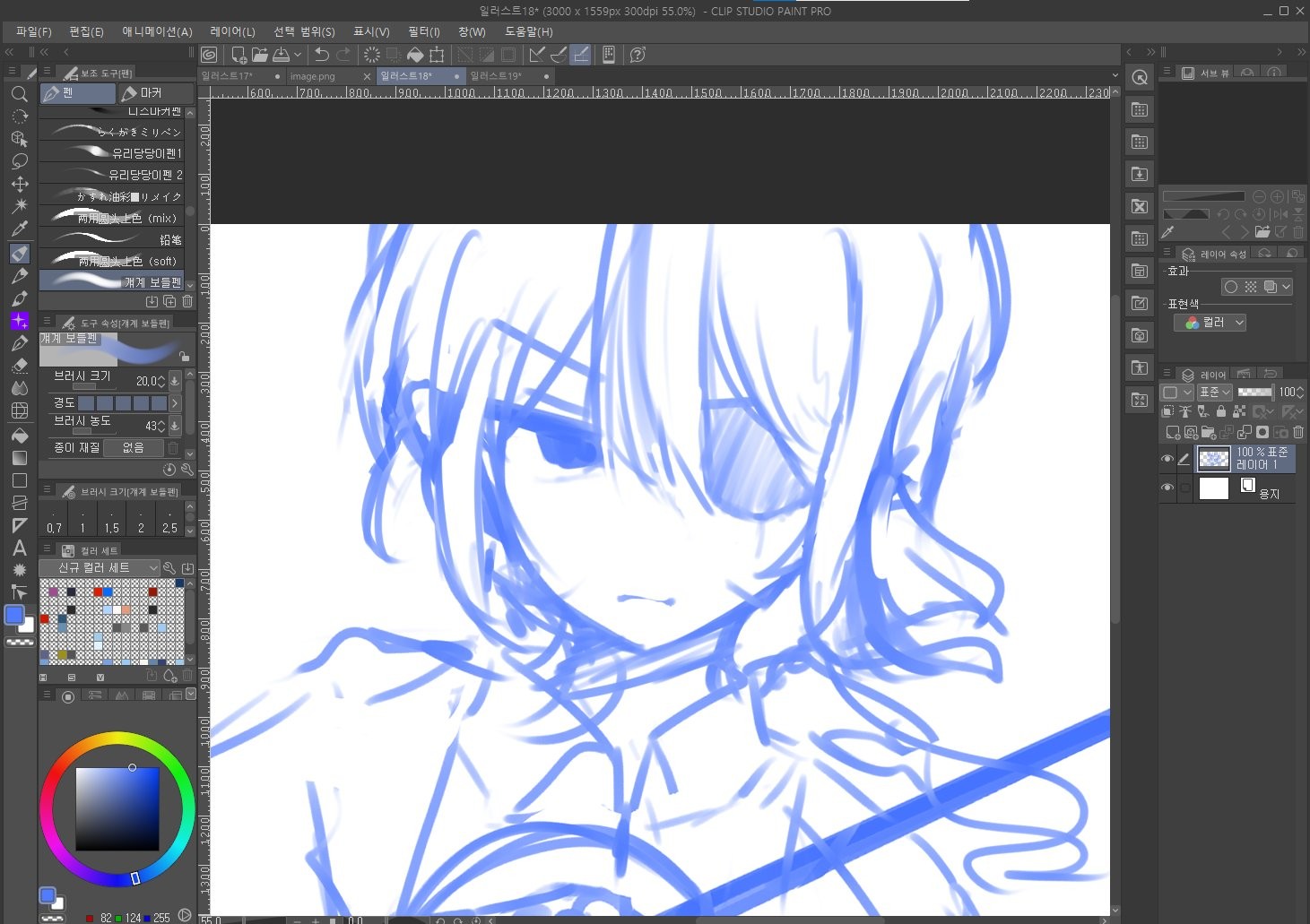
Task: Click the new raster layer icon
Action: (x=1173, y=433)
